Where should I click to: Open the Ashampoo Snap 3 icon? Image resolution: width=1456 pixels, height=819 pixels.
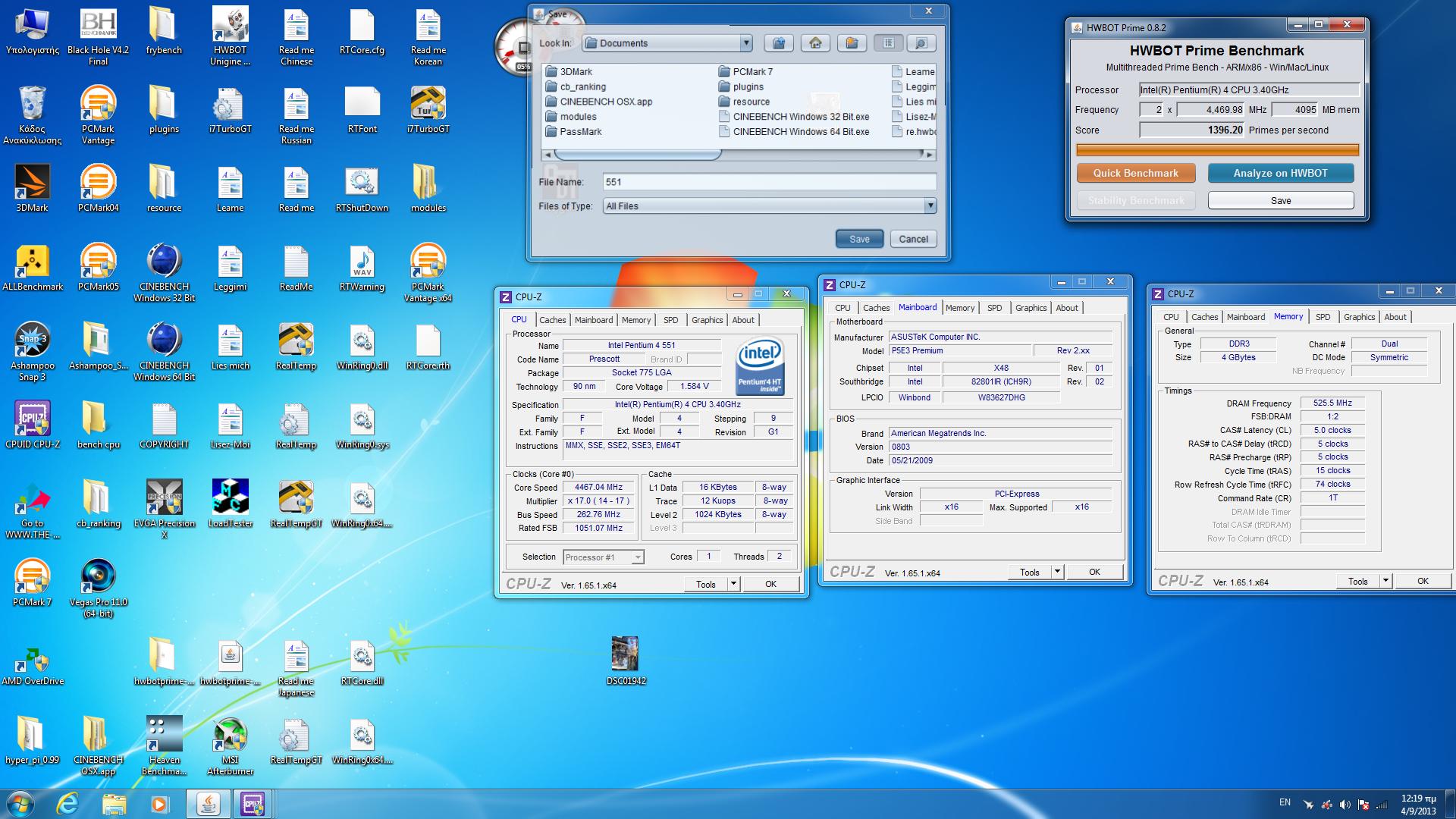point(32,352)
